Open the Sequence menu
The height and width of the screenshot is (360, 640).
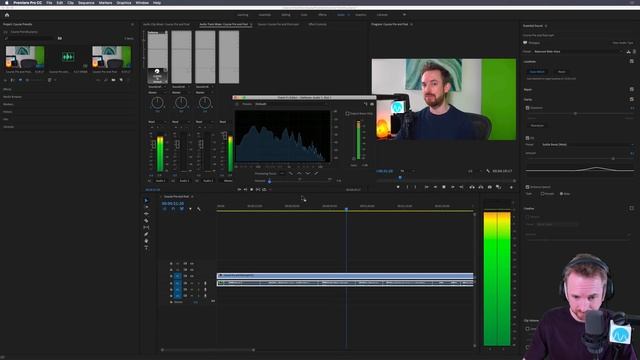86,3
